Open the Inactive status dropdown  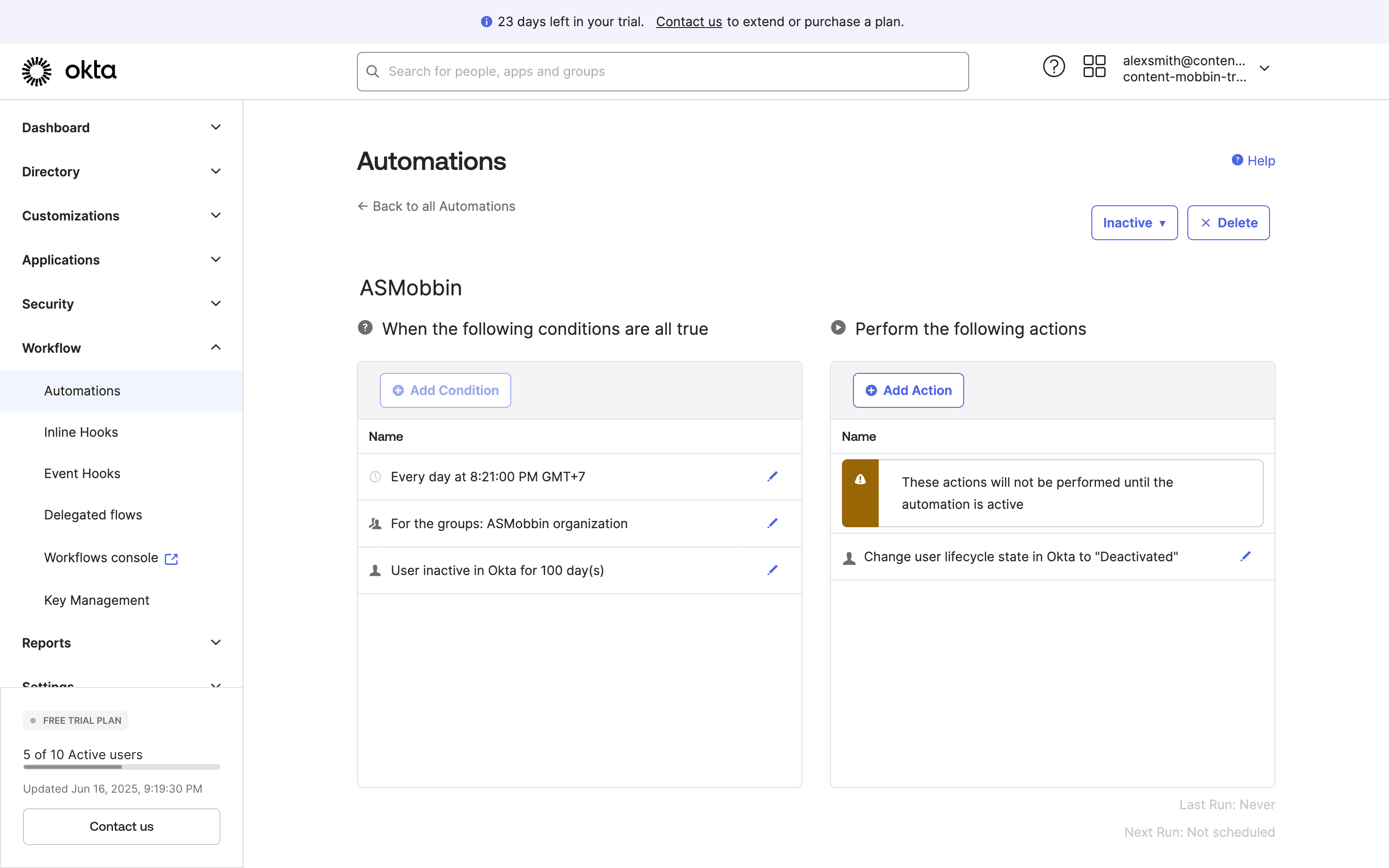click(1134, 223)
